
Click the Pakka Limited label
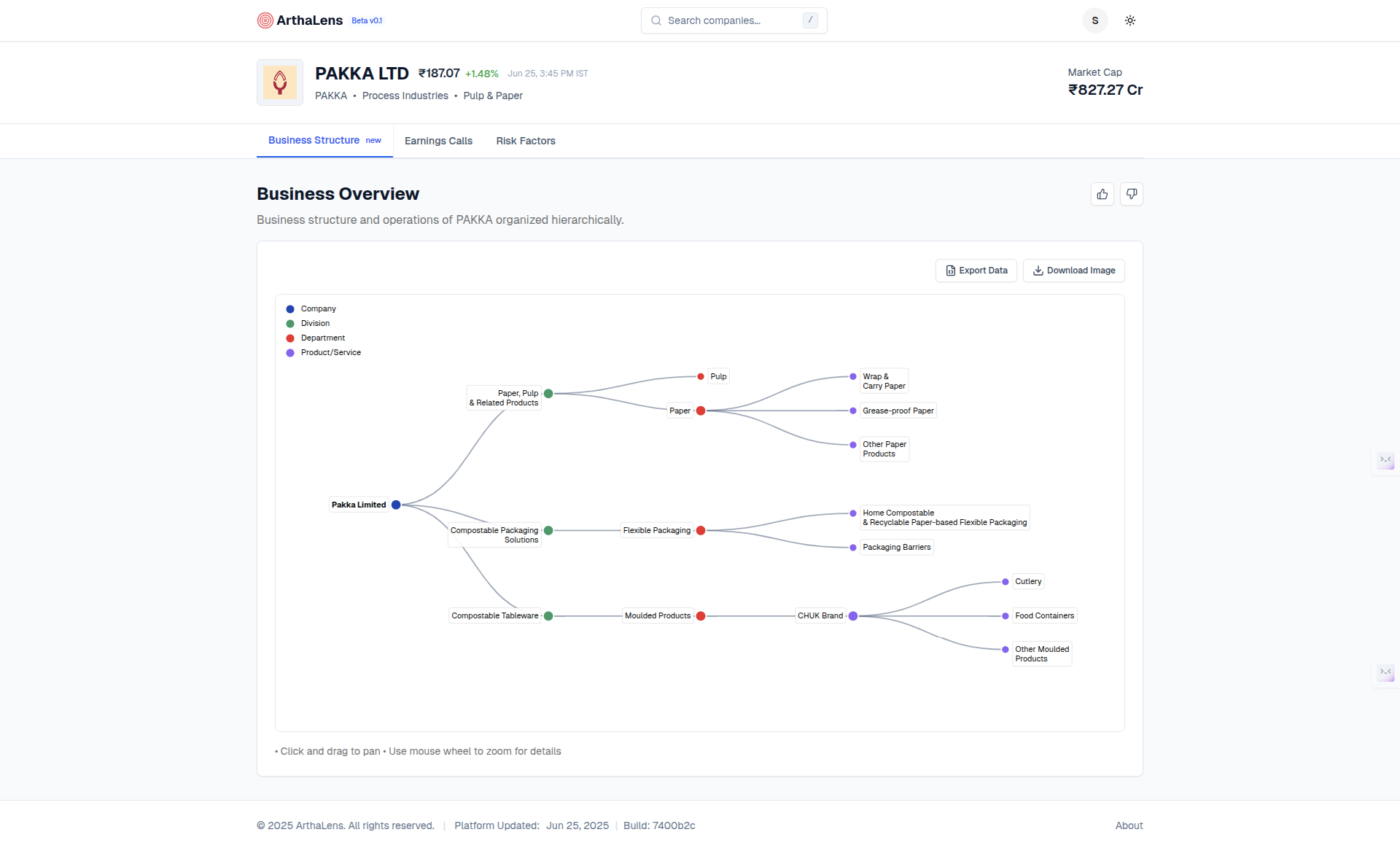click(359, 505)
